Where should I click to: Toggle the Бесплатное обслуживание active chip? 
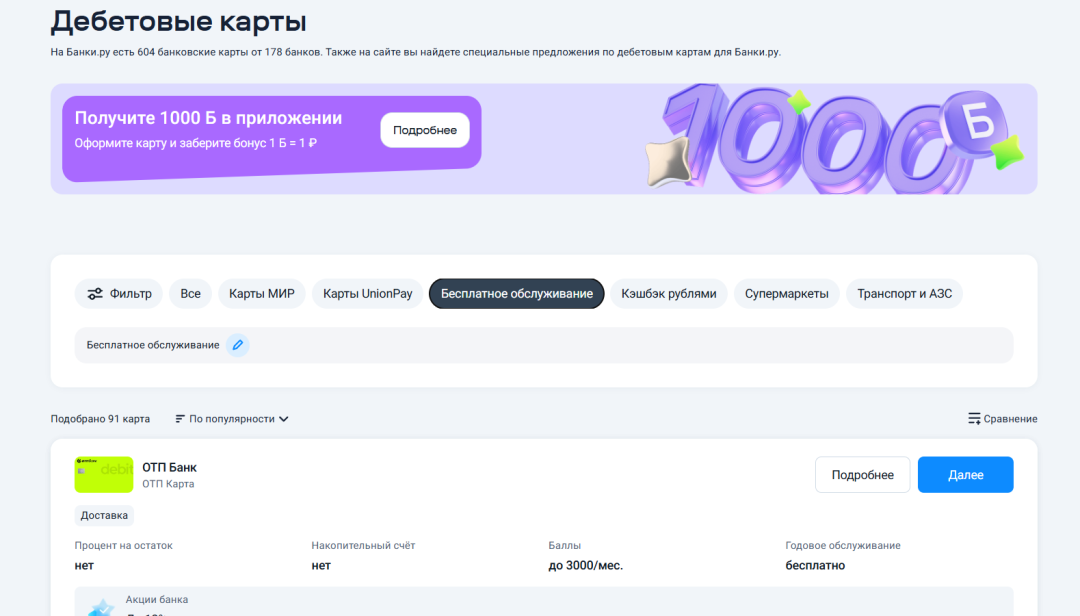517,294
